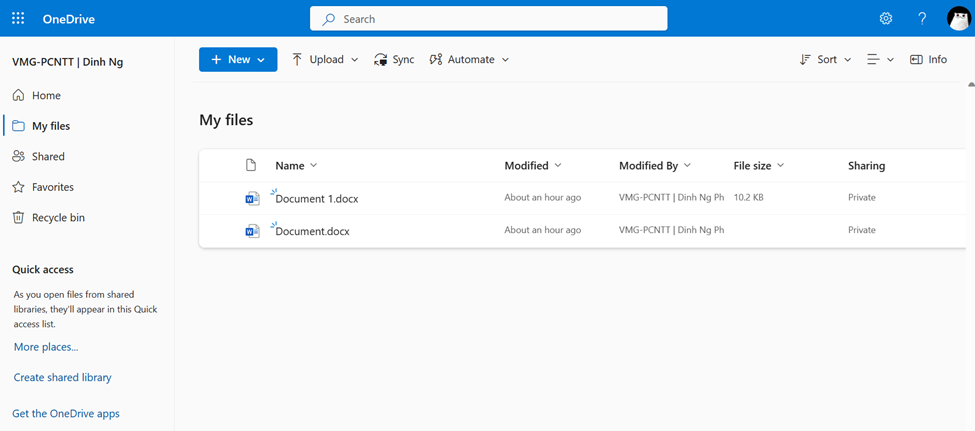Click the Info pane icon
975x431 pixels.
pyautogui.click(x=916, y=60)
